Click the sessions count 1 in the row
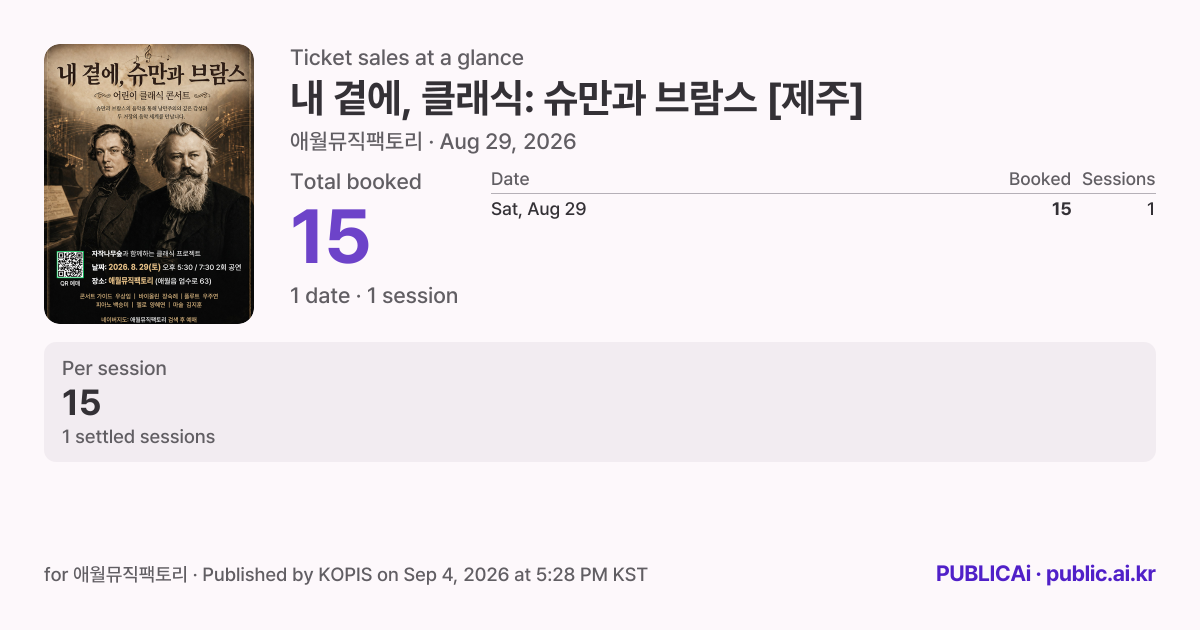Image resolution: width=1200 pixels, height=630 pixels. (x=1151, y=209)
